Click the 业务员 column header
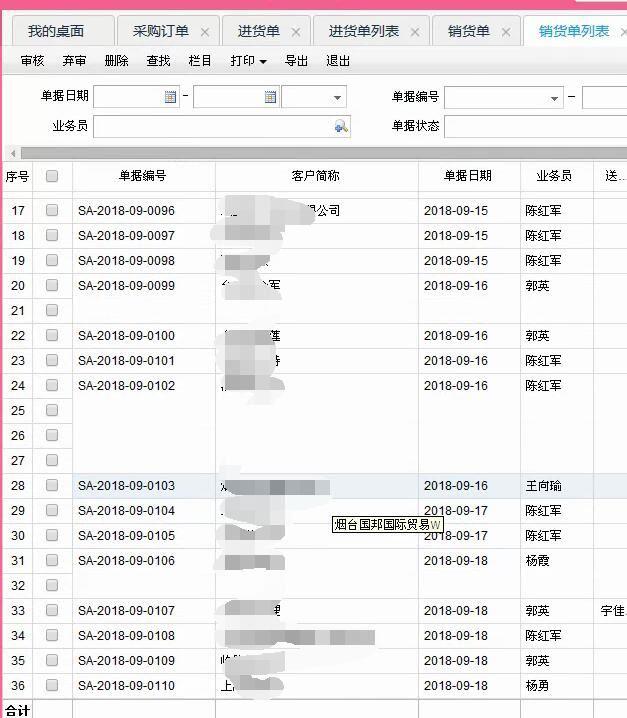The height and width of the screenshot is (718, 627). (555, 176)
